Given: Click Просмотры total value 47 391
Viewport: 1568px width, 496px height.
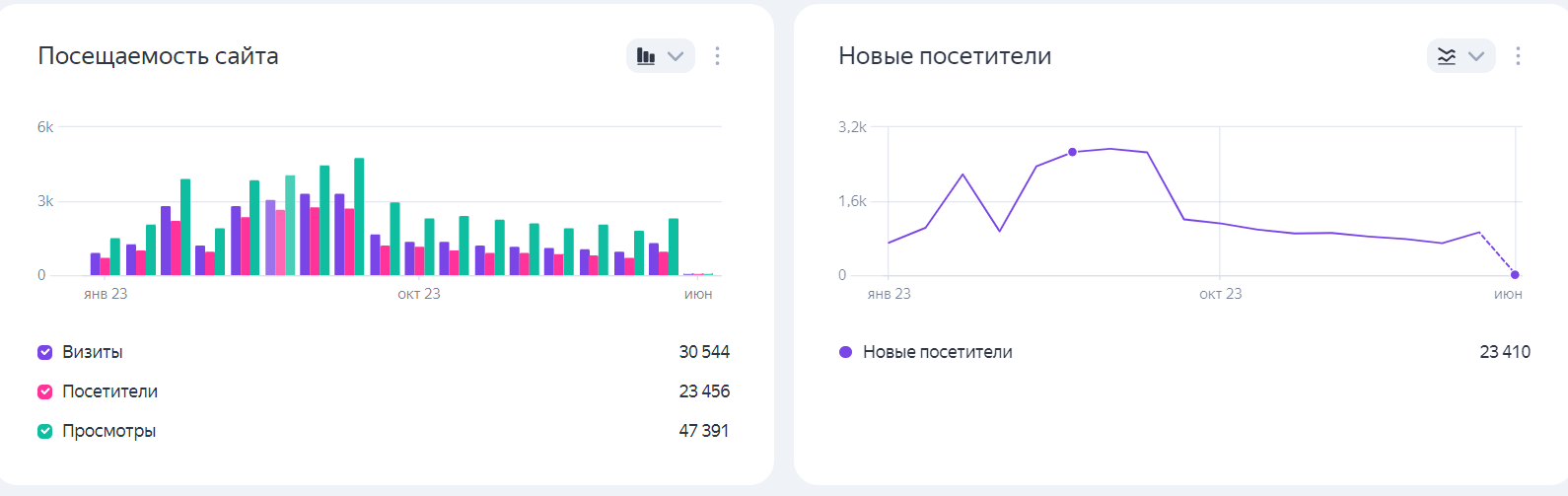Looking at the screenshot, I should click(x=704, y=431).
